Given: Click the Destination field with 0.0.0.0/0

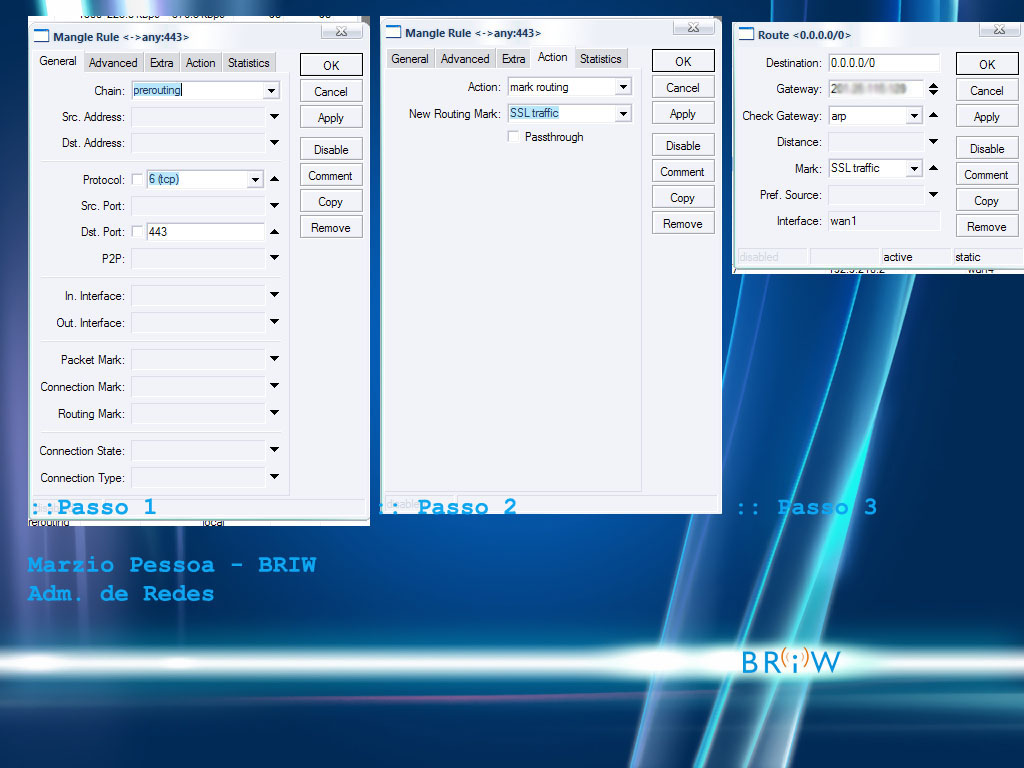Looking at the screenshot, I should point(884,63).
